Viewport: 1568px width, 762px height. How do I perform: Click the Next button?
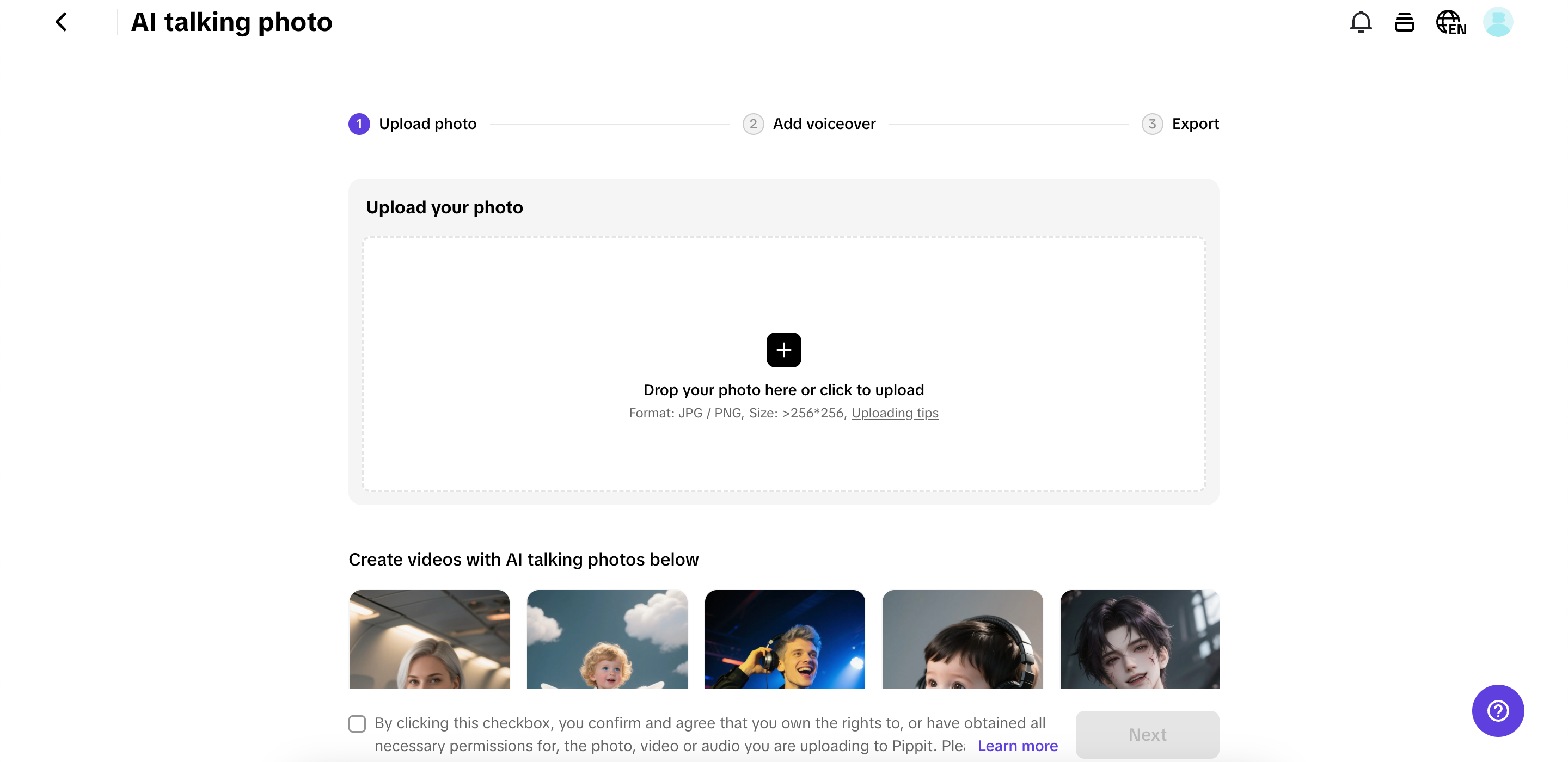(1147, 734)
